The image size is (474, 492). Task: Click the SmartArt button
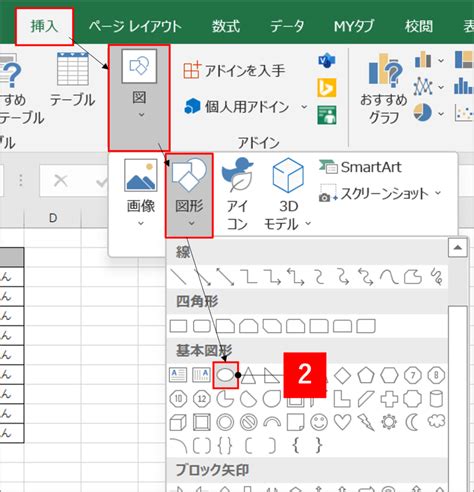point(360,167)
